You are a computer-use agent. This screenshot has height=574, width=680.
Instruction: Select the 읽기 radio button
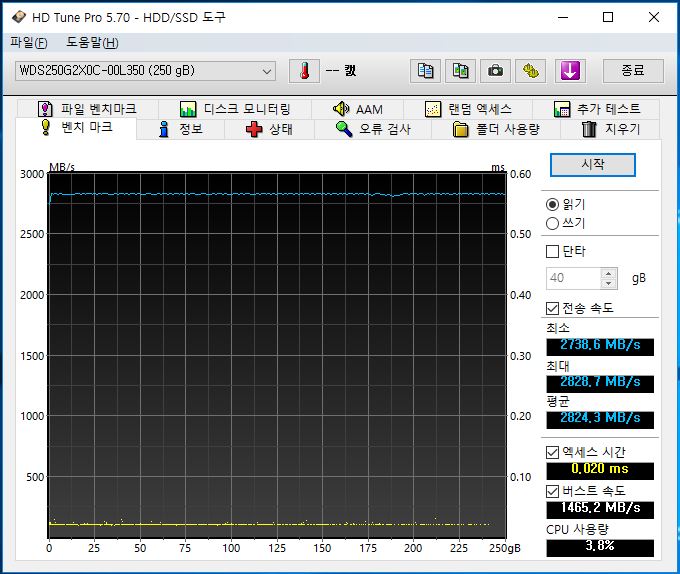553,204
